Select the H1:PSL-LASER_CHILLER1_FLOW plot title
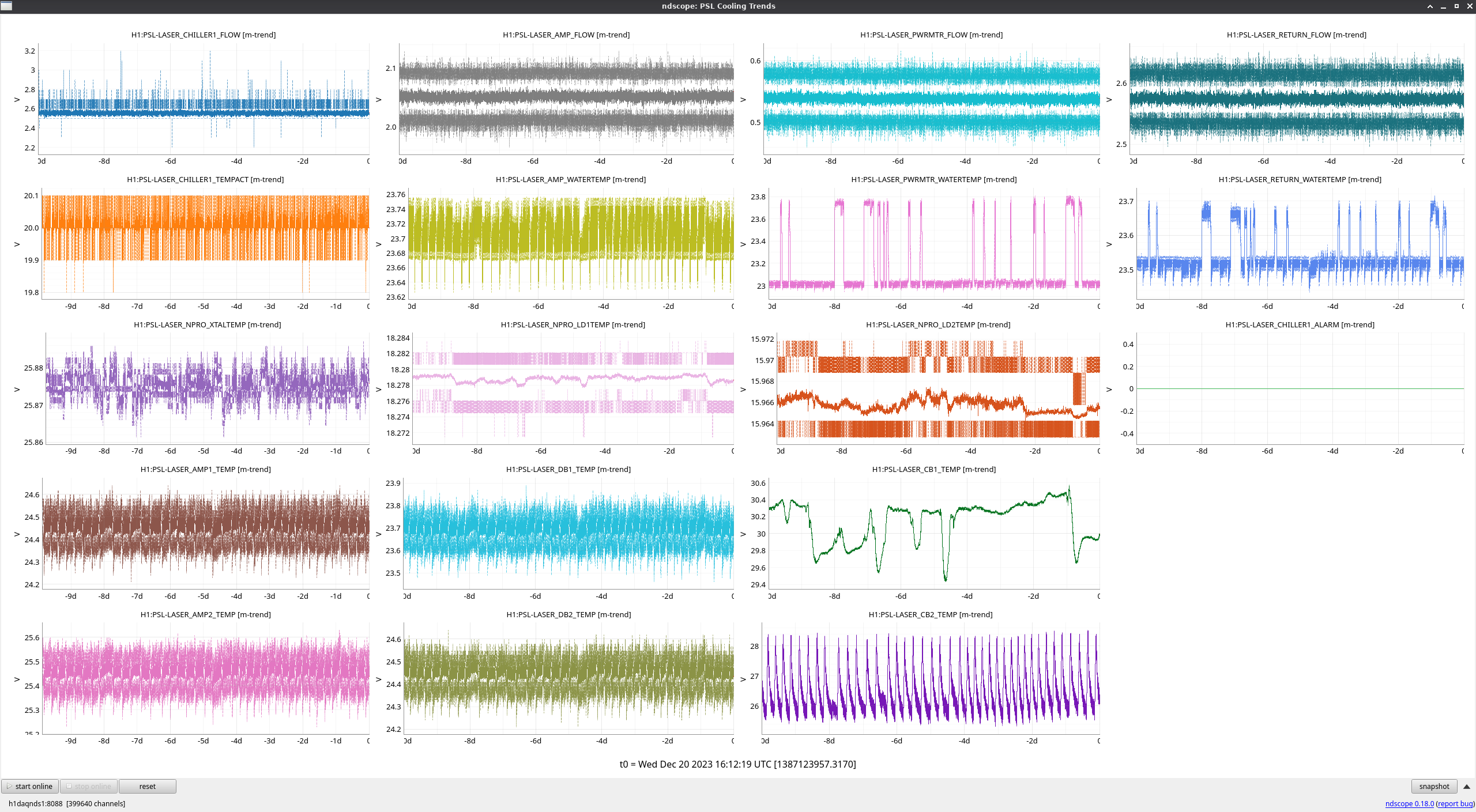 [x=204, y=35]
